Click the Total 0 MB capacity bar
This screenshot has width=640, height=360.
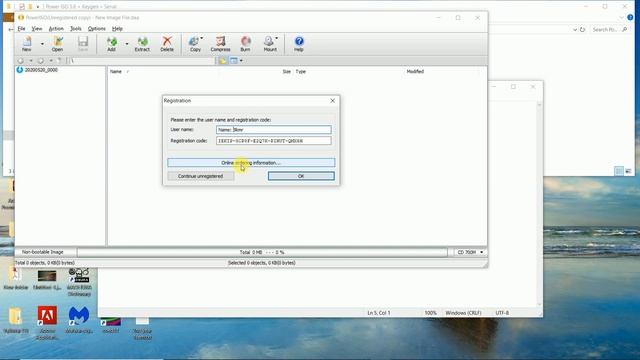[262, 253]
